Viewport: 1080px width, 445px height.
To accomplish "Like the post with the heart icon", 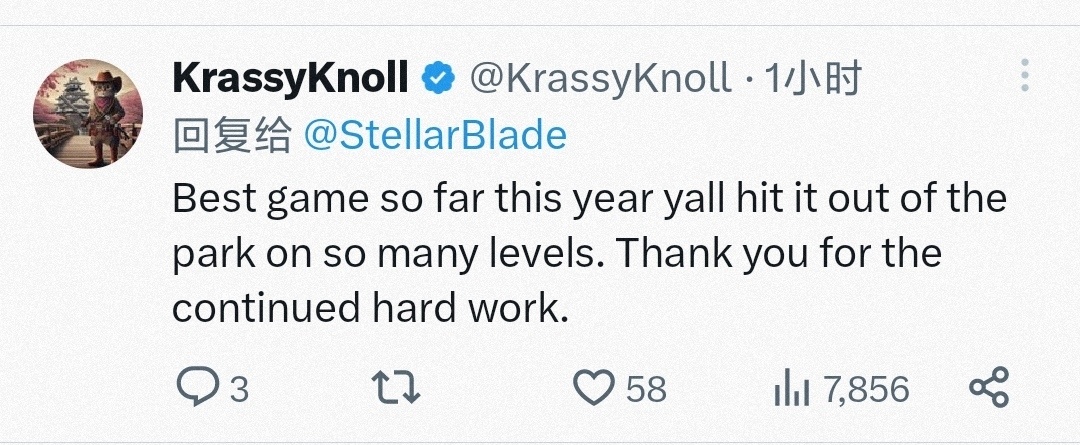I will pyautogui.click(x=596, y=388).
